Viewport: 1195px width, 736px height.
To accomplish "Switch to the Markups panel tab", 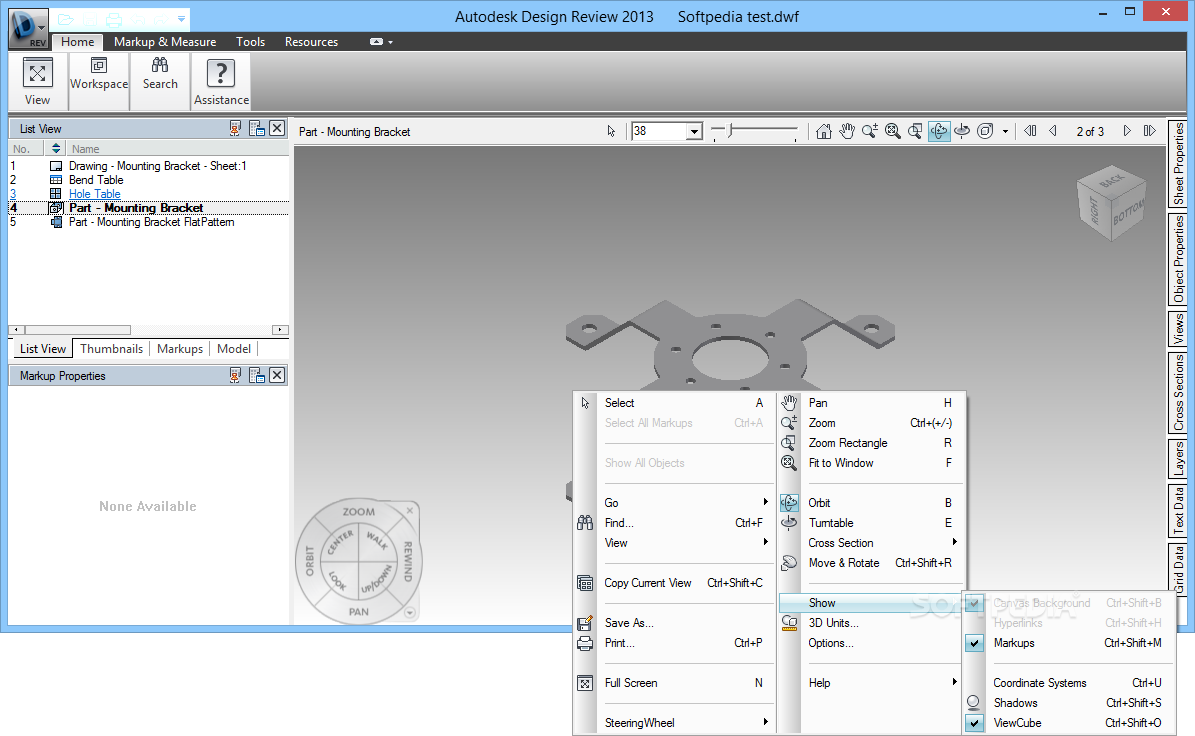I will coord(180,349).
